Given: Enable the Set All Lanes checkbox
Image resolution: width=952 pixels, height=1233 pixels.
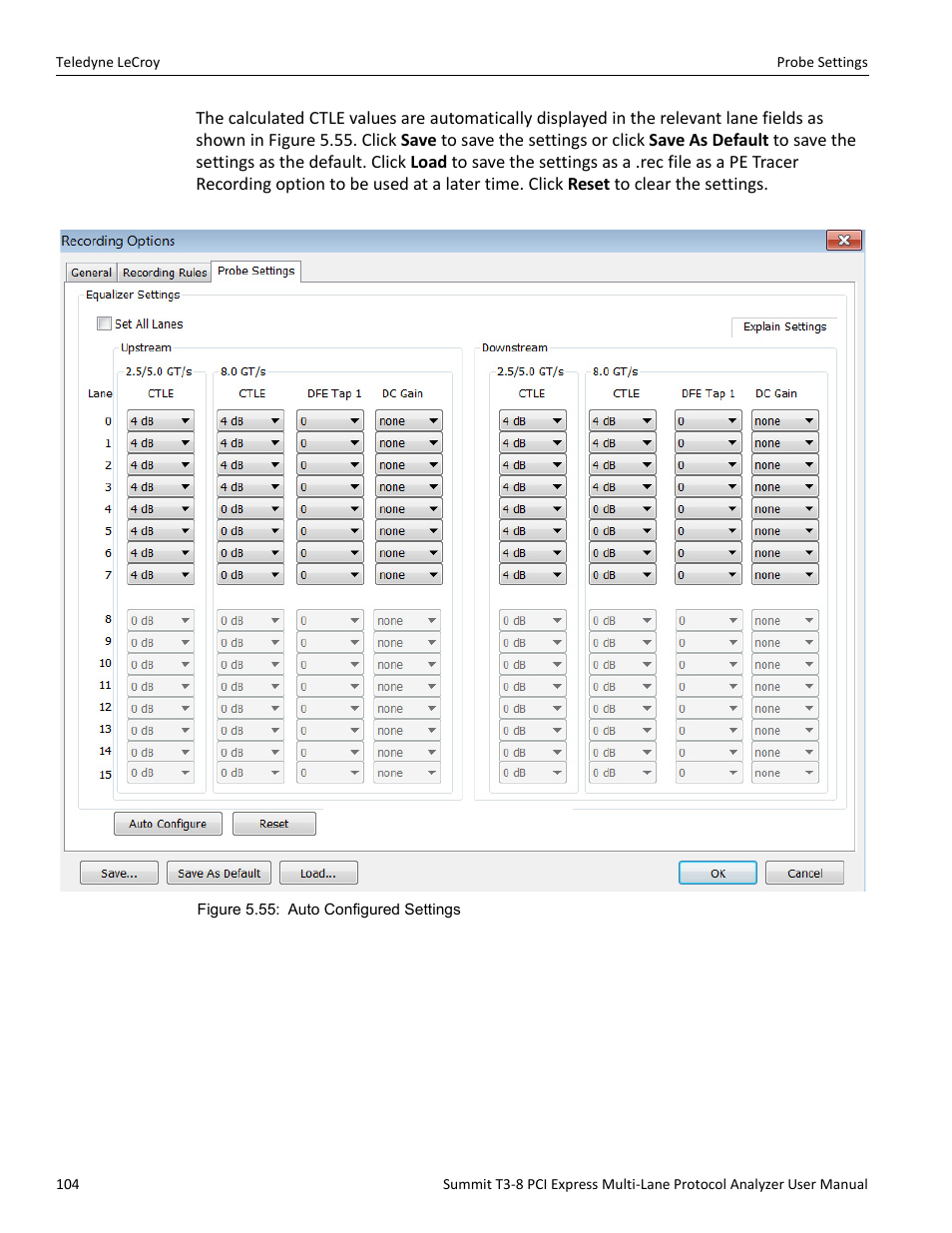Looking at the screenshot, I should tap(104, 323).
